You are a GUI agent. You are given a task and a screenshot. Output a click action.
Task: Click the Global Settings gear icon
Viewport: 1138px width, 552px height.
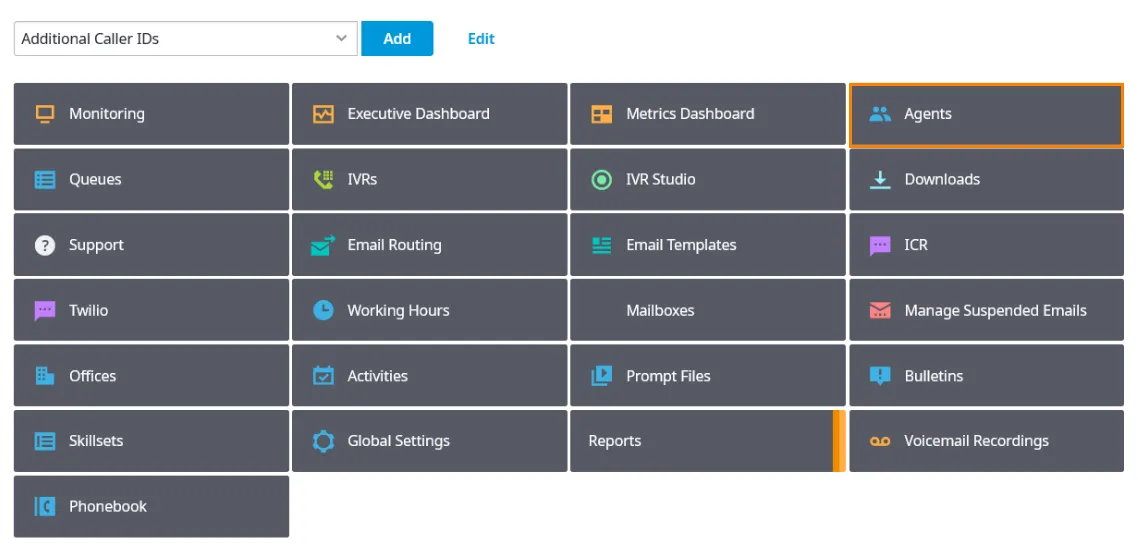point(323,441)
